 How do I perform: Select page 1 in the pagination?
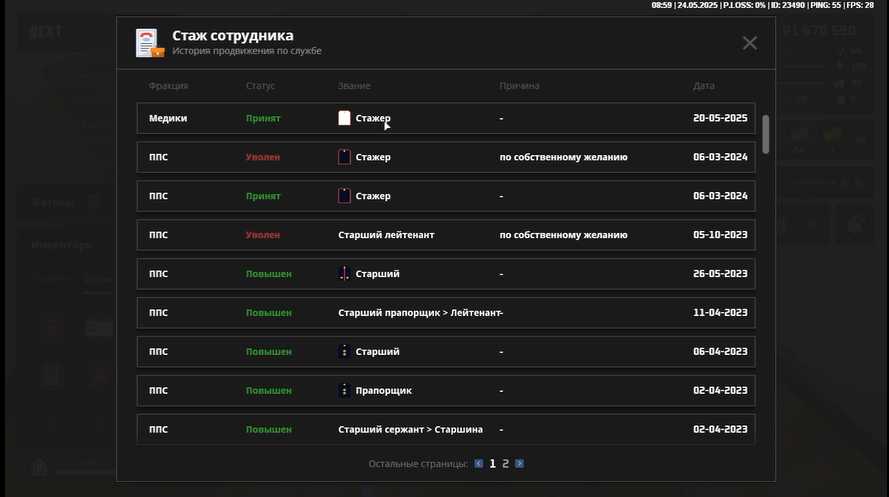pyautogui.click(x=492, y=464)
